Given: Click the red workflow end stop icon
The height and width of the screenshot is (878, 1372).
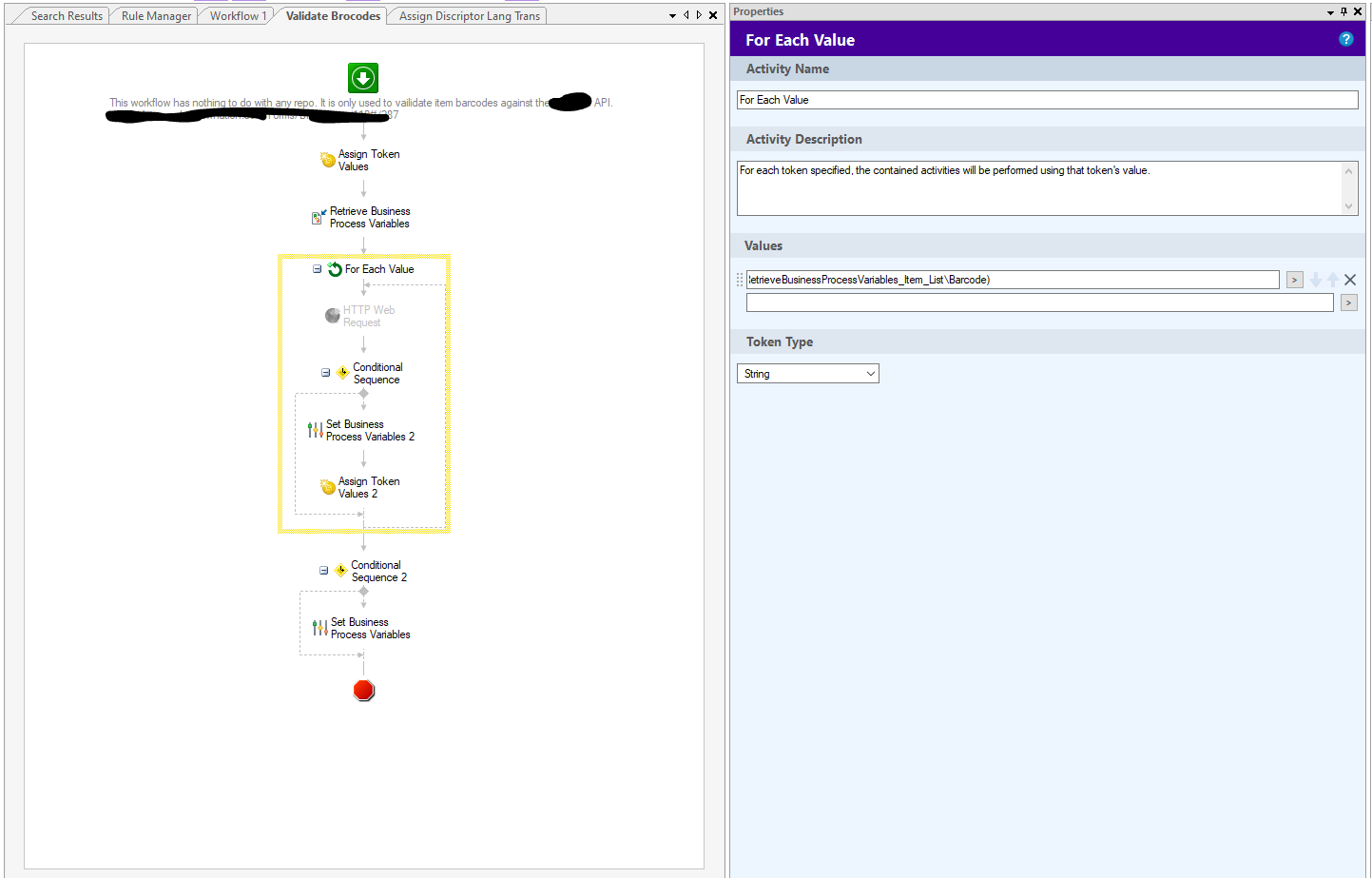Looking at the screenshot, I should point(363,691).
